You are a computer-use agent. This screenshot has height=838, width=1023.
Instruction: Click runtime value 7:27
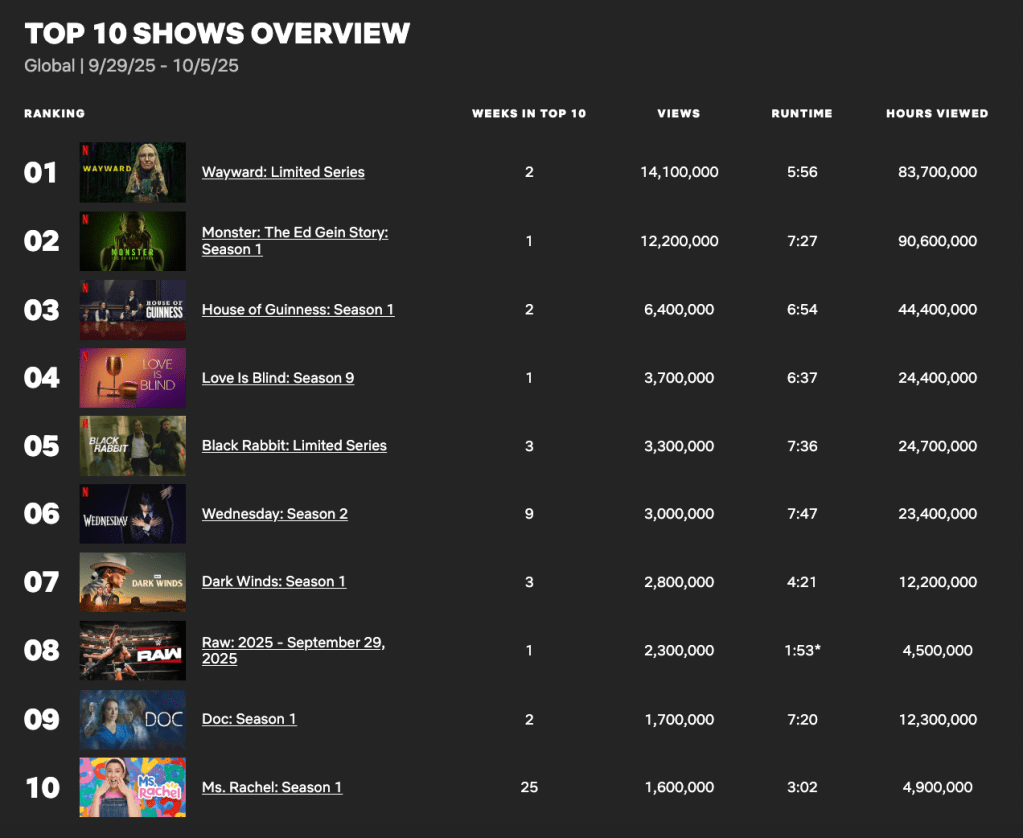(x=802, y=241)
